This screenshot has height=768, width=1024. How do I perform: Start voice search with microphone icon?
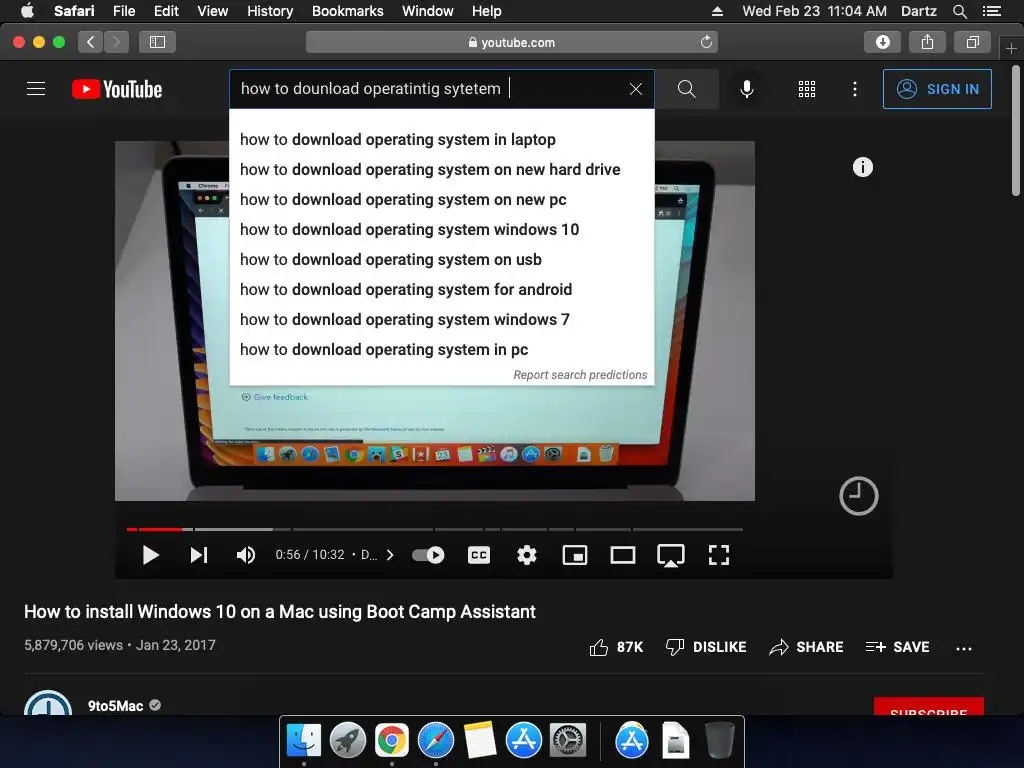(746, 89)
